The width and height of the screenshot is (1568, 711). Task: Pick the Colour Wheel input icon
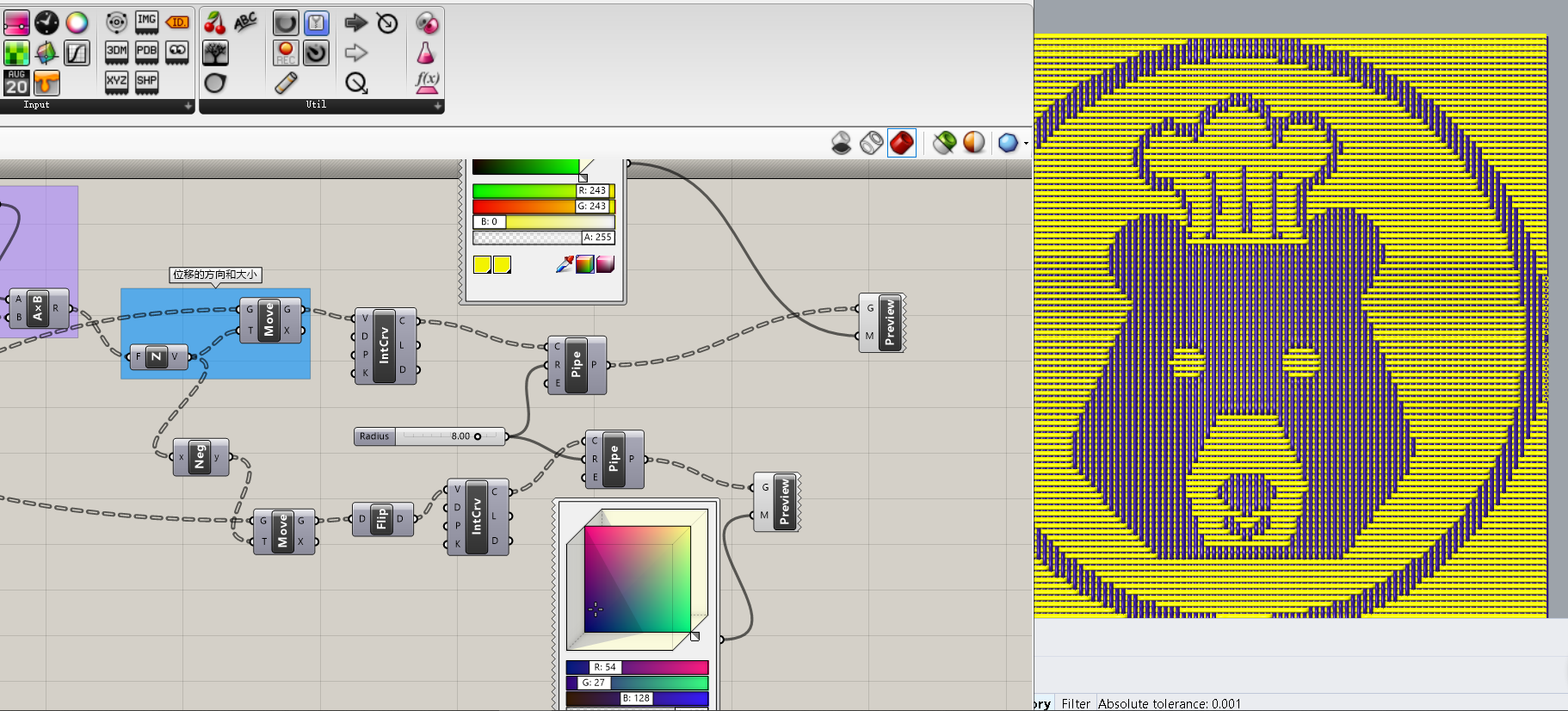77,22
